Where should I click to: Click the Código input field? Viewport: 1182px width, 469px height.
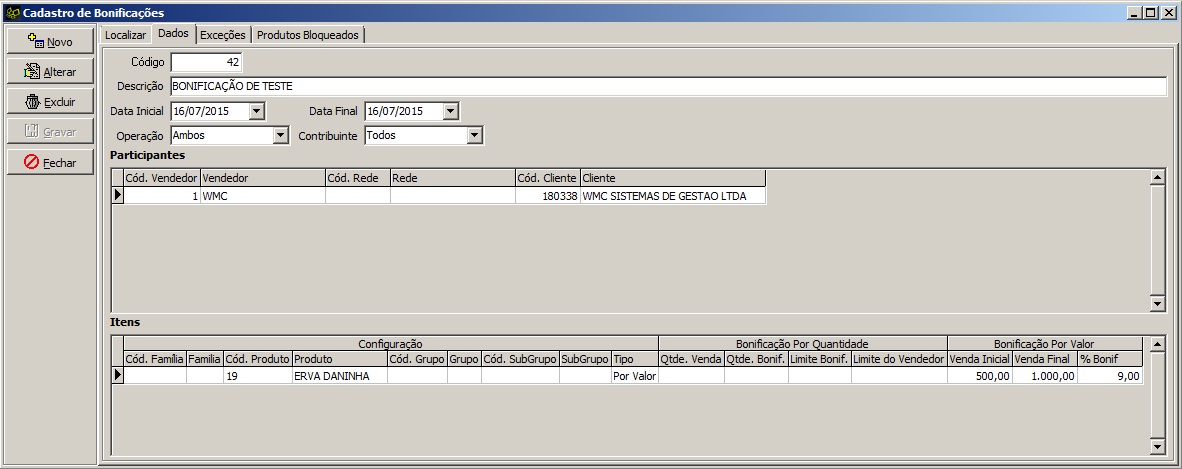click(x=206, y=62)
